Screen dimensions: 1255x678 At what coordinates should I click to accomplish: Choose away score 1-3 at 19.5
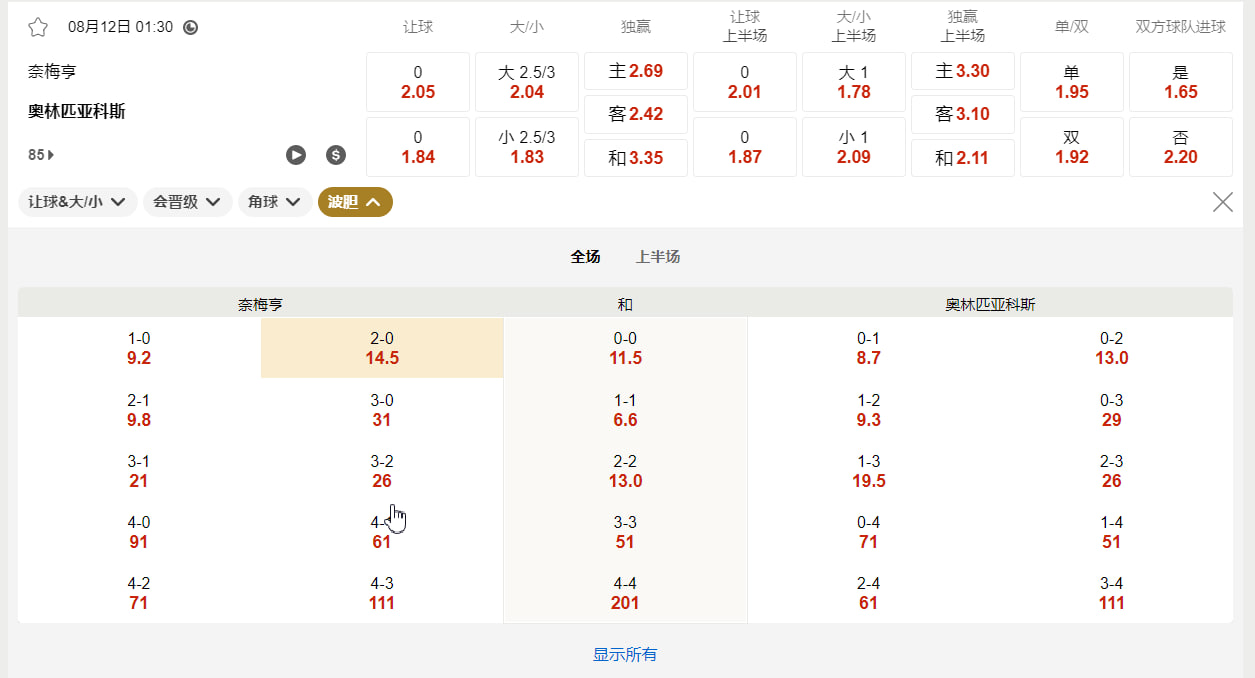point(869,471)
